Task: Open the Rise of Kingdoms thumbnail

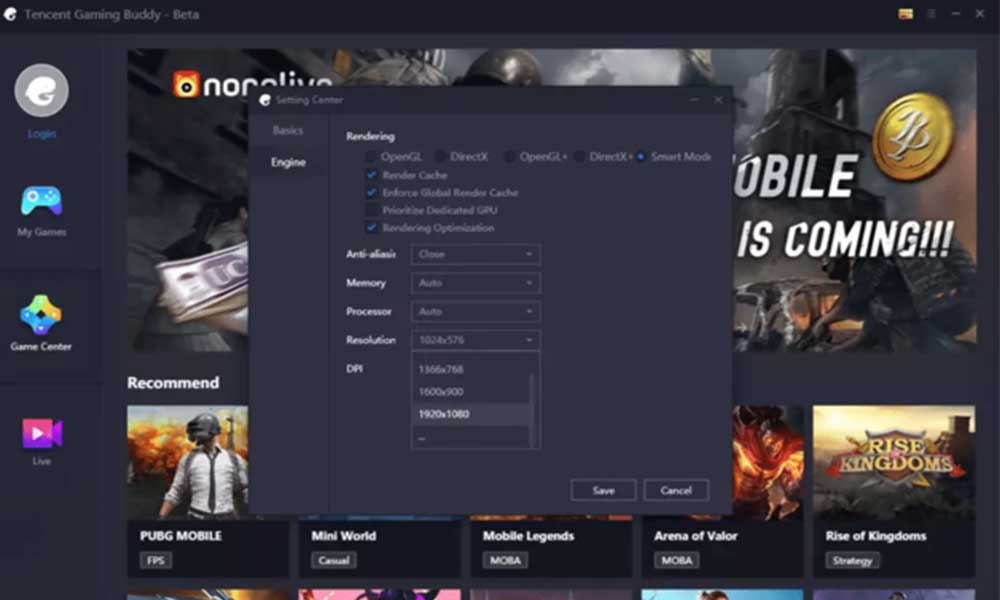Action: tap(894, 462)
